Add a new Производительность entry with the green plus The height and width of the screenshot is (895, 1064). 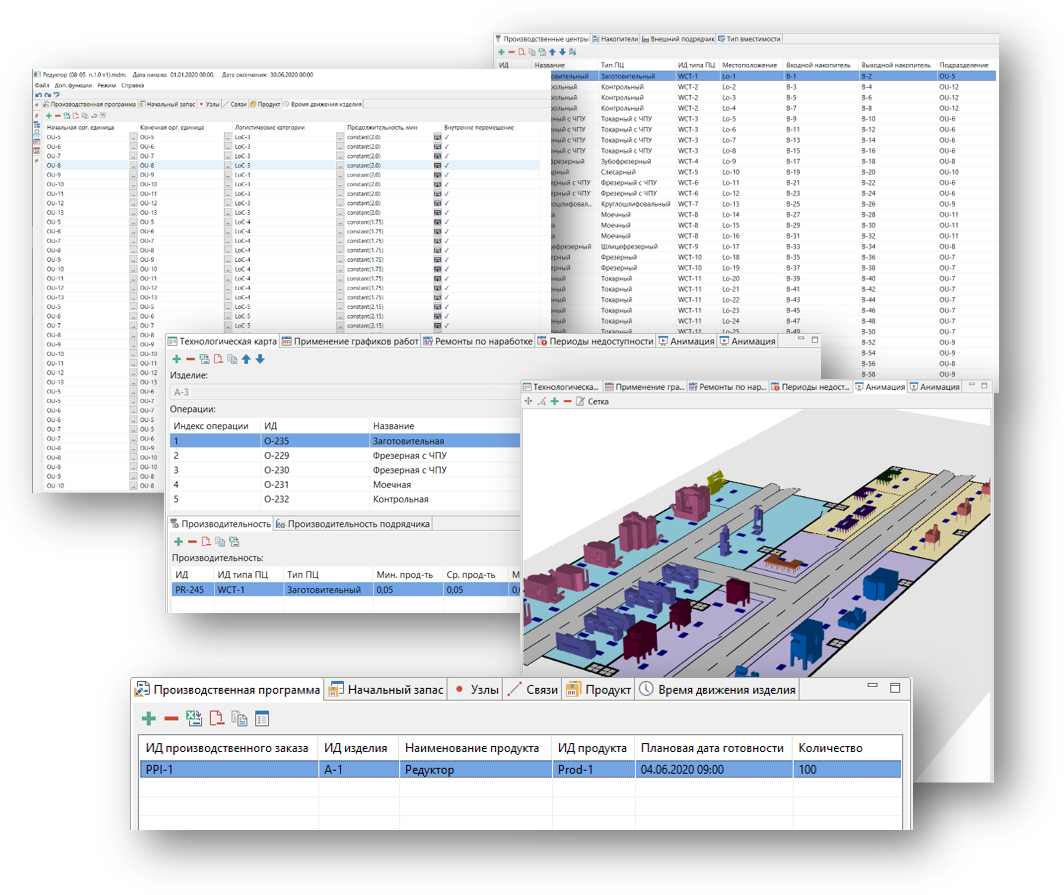[x=178, y=541]
